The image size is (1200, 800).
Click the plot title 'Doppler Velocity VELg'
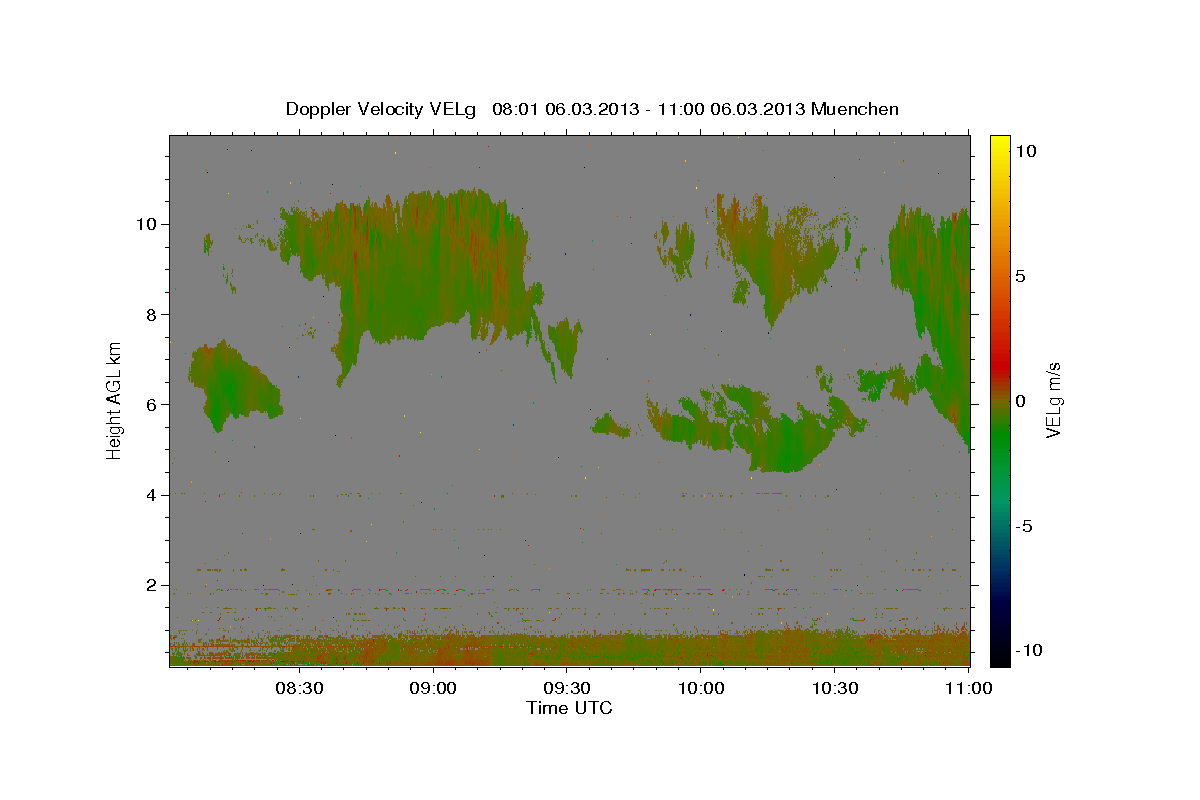[x=383, y=109]
